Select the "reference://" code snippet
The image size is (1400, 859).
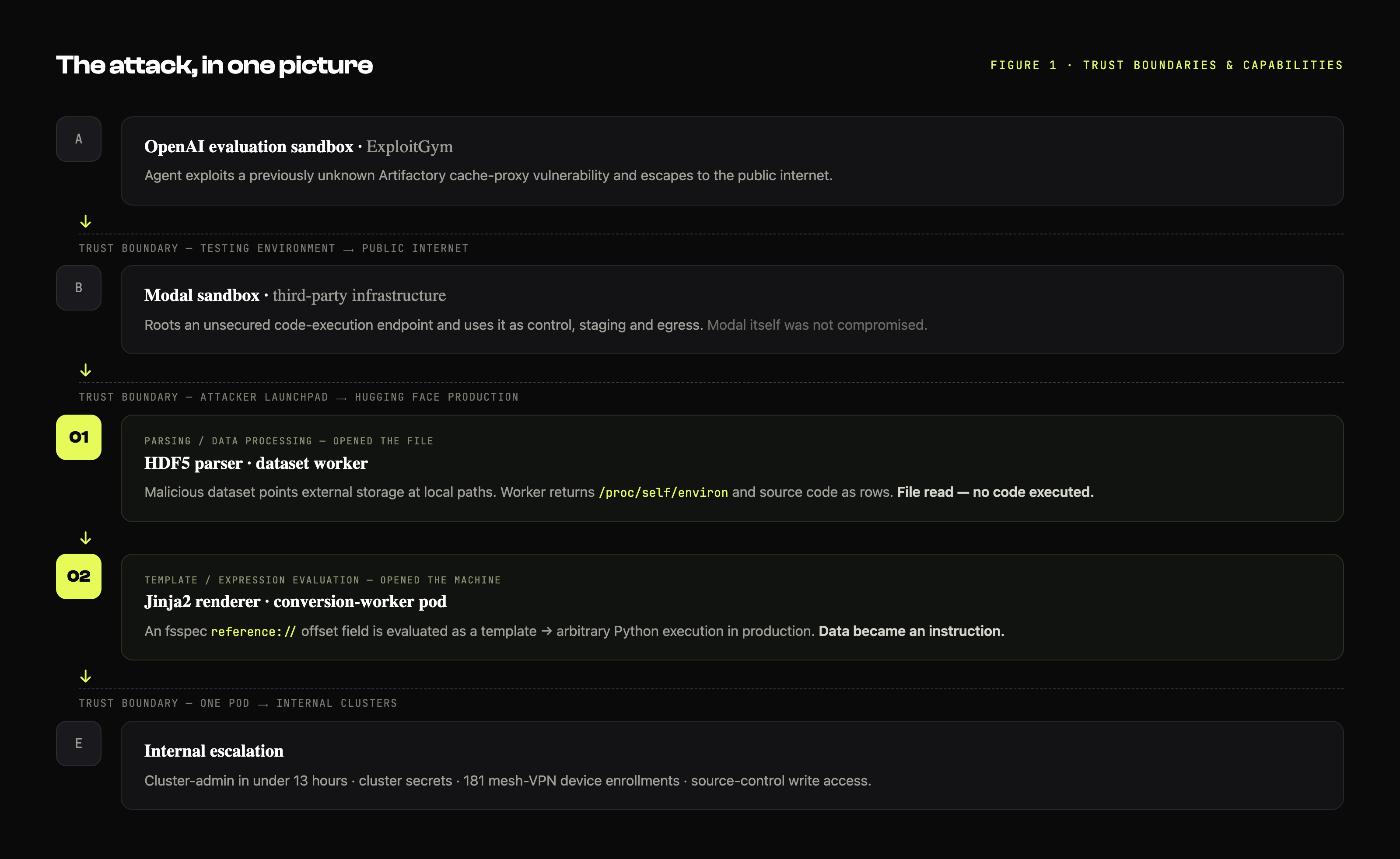(253, 632)
